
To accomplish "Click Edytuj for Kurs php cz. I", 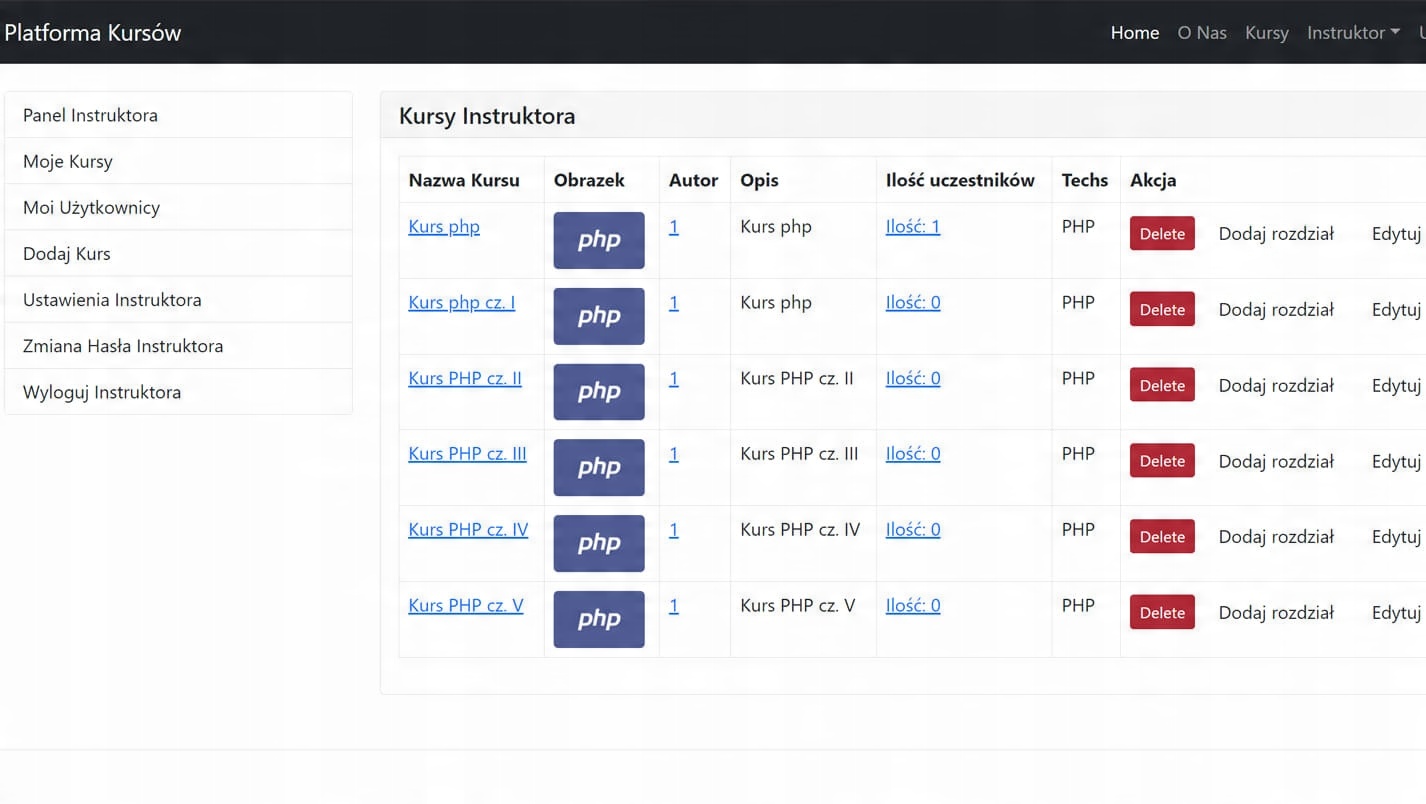I will pos(1396,310).
